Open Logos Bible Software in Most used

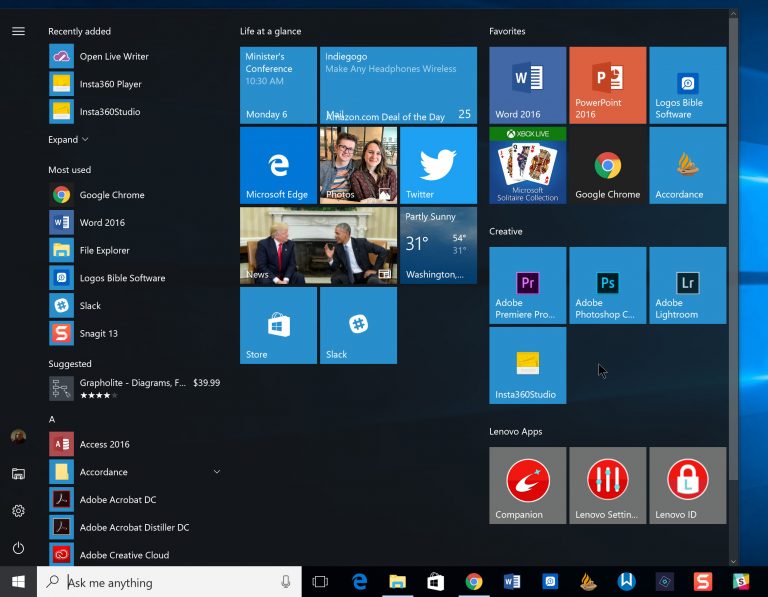coord(135,278)
